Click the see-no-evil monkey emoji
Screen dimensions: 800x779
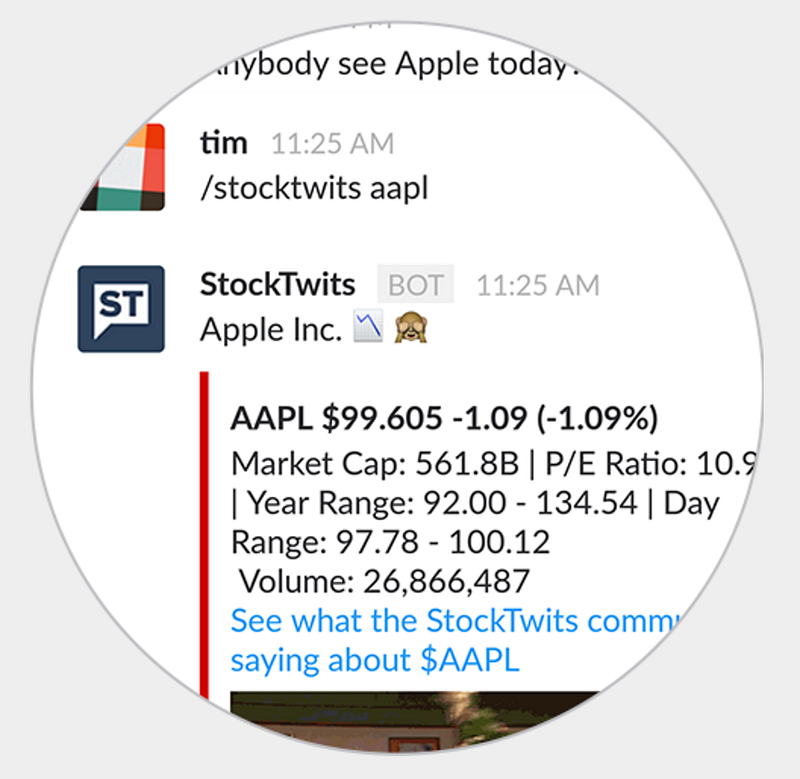(411, 329)
